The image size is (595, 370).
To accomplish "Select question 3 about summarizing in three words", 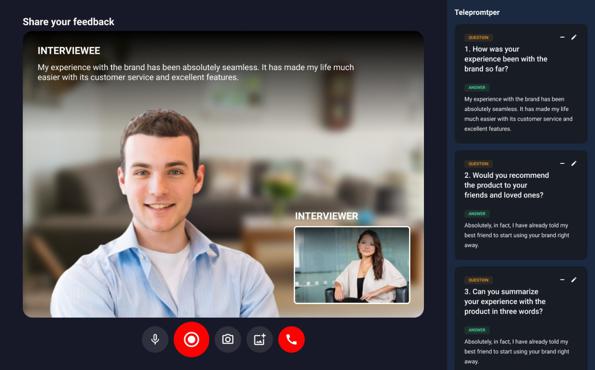I will pos(505,301).
